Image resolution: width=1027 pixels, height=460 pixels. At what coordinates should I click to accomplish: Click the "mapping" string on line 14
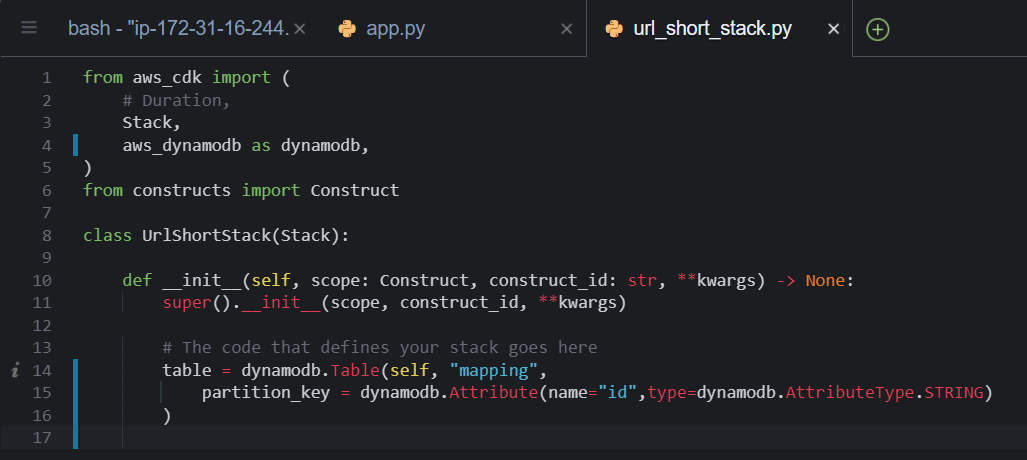coord(493,370)
